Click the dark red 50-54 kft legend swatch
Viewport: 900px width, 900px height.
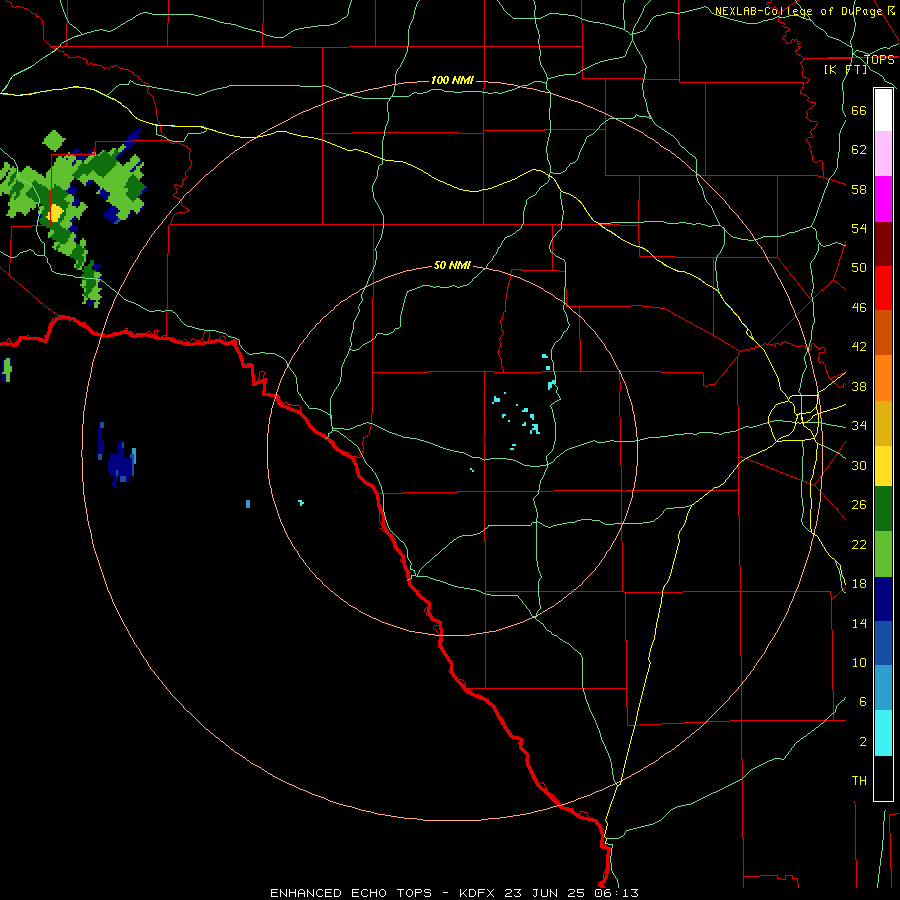[x=883, y=244]
